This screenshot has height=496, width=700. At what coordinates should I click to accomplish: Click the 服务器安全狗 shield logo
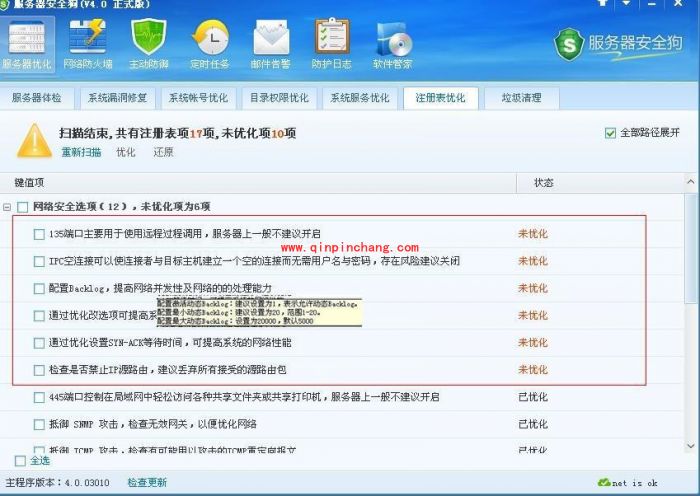point(569,44)
